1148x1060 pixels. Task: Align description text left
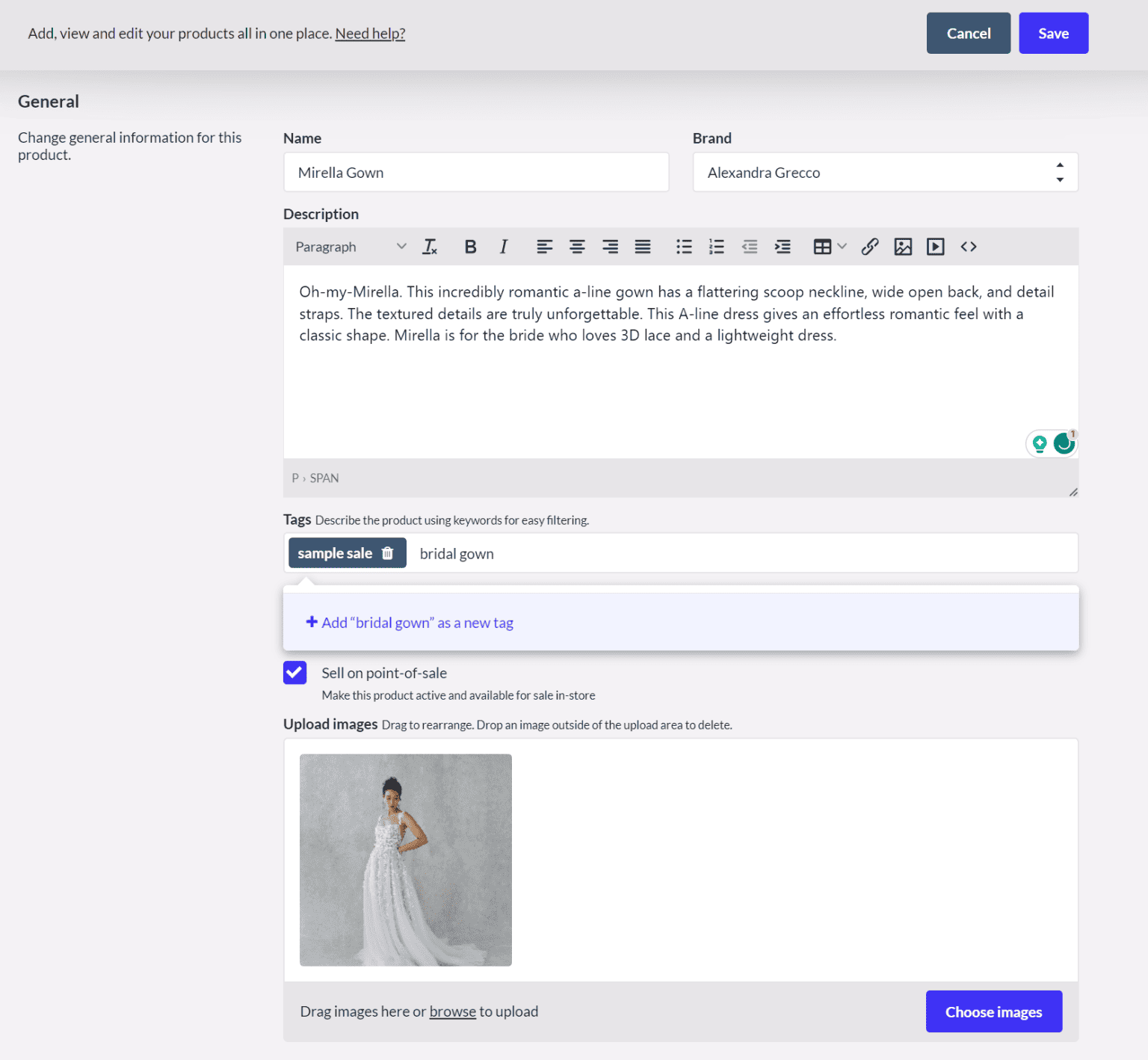tap(544, 247)
